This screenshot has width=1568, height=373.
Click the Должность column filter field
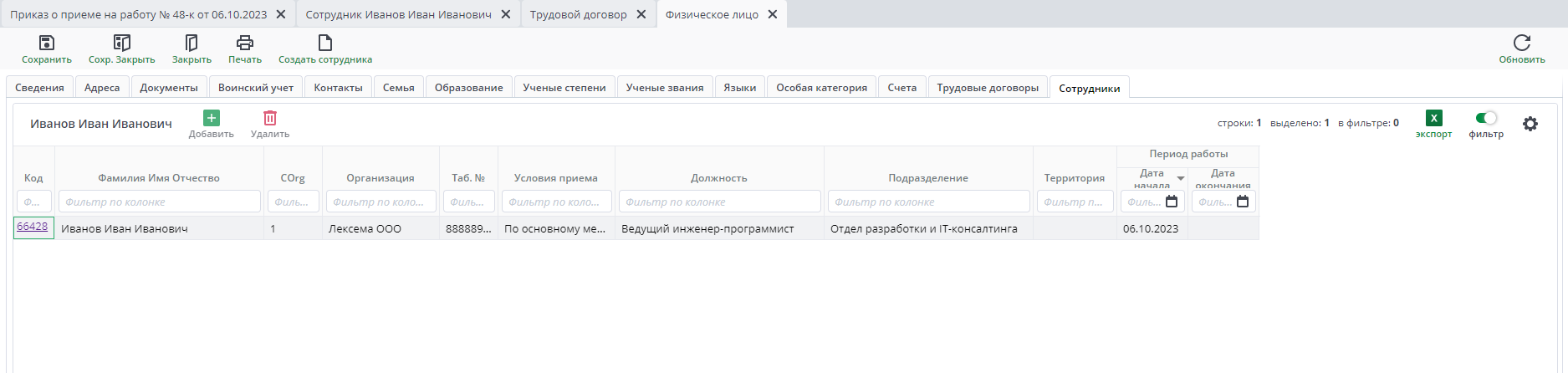click(x=719, y=202)
